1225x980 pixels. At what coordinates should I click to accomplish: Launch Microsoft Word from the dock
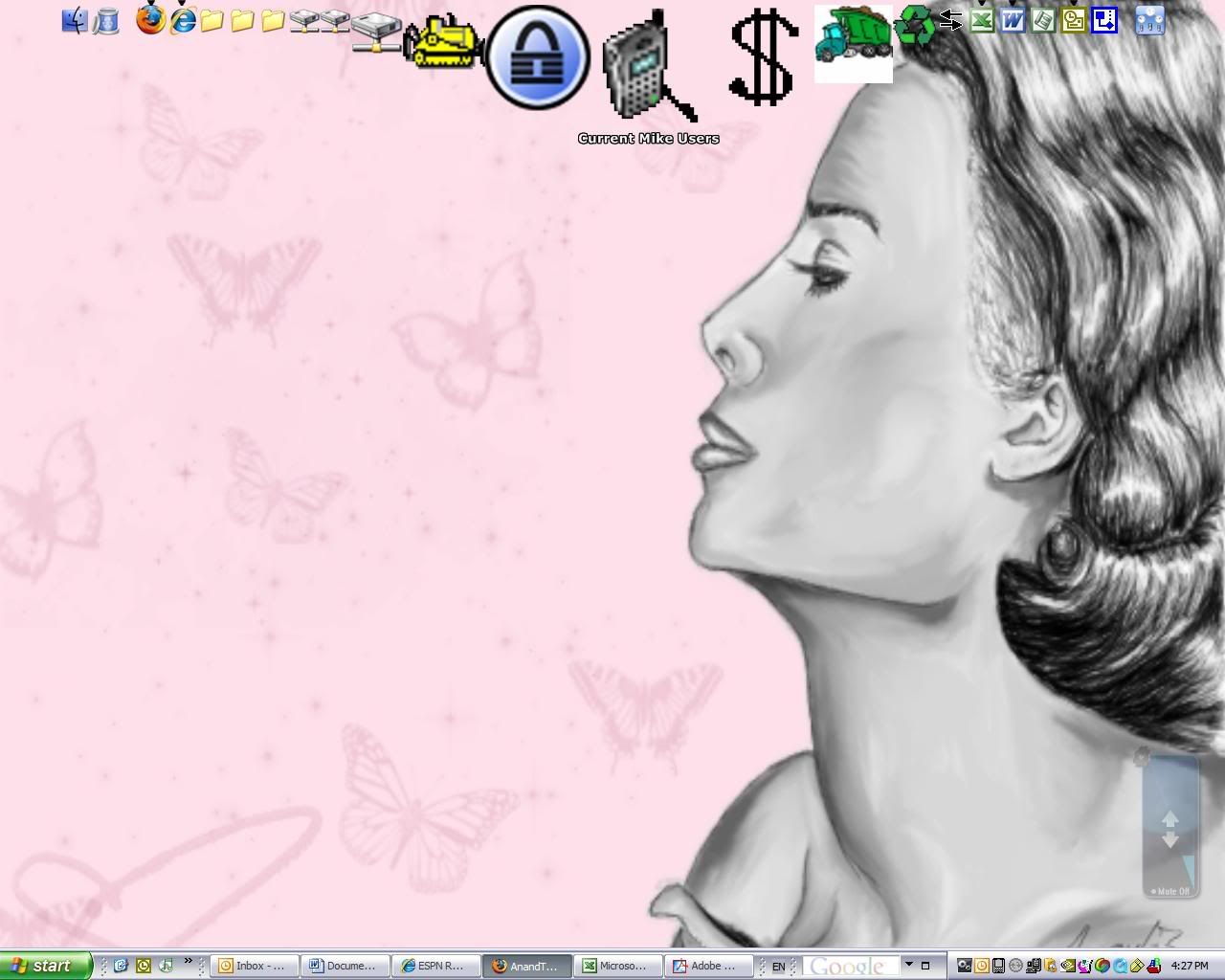(1012, 20)
